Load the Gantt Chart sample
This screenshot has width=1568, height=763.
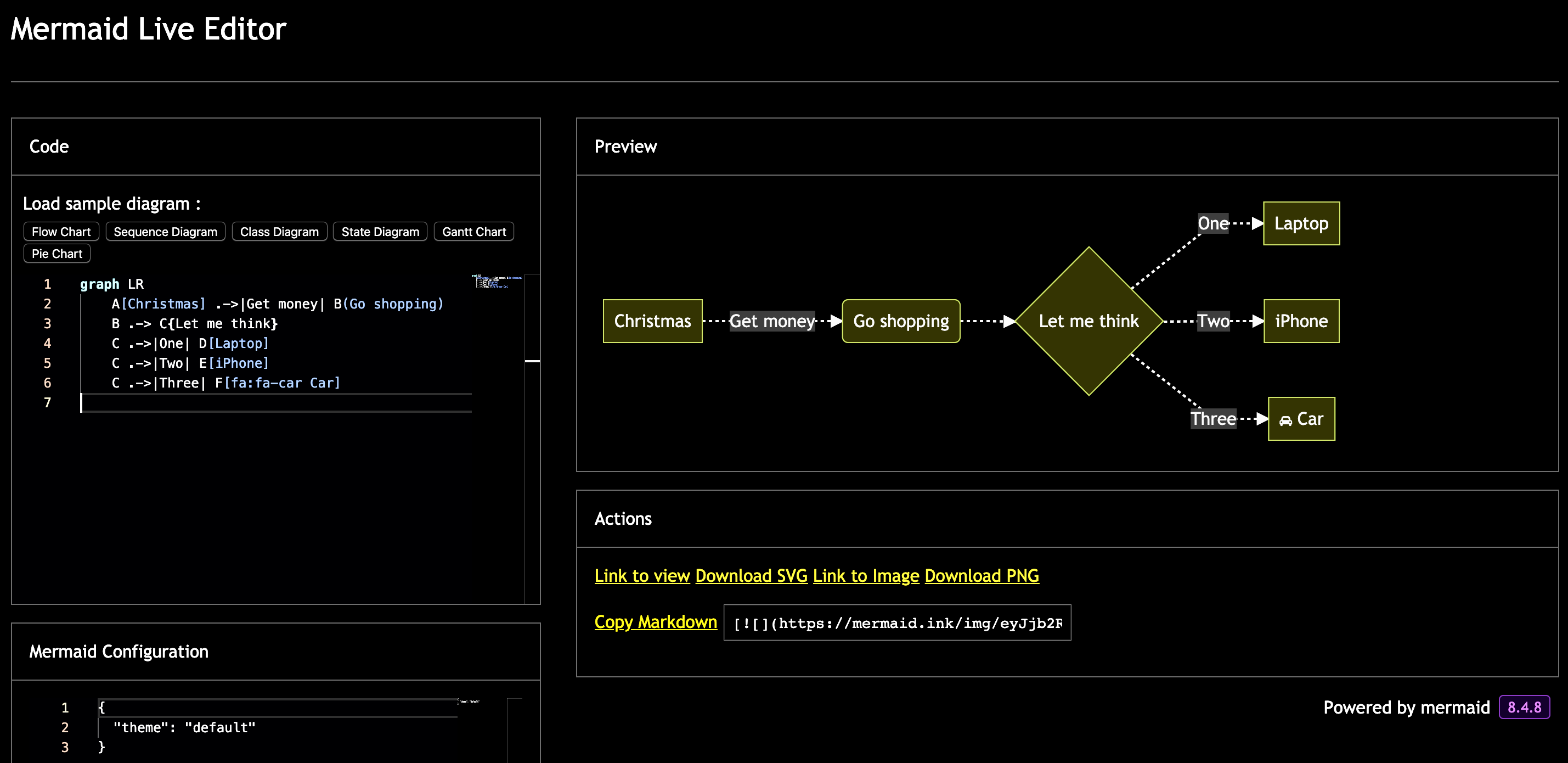pyautogui.click(x=473, y=232)
